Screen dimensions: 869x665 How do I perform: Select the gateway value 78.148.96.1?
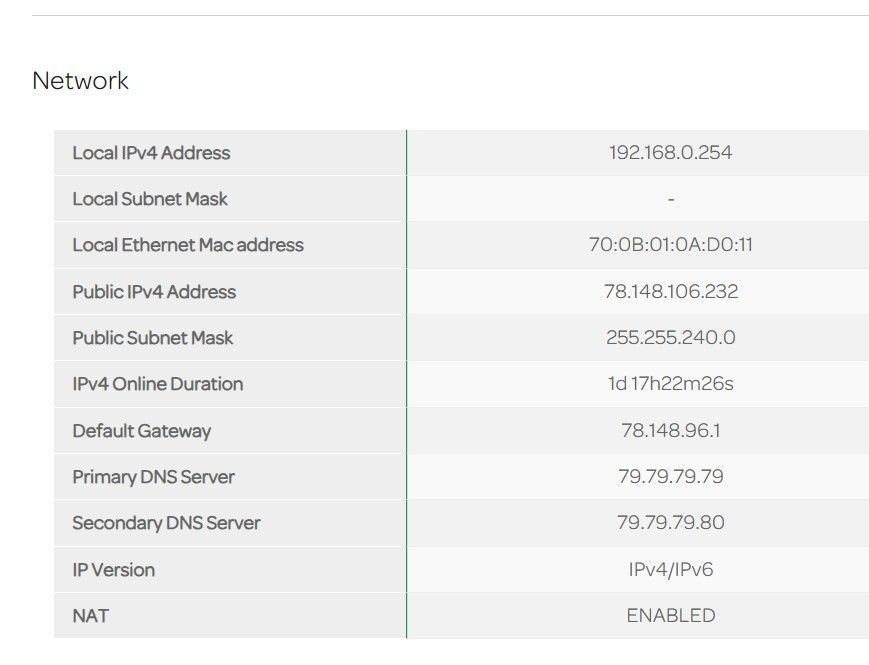(670, 431)
